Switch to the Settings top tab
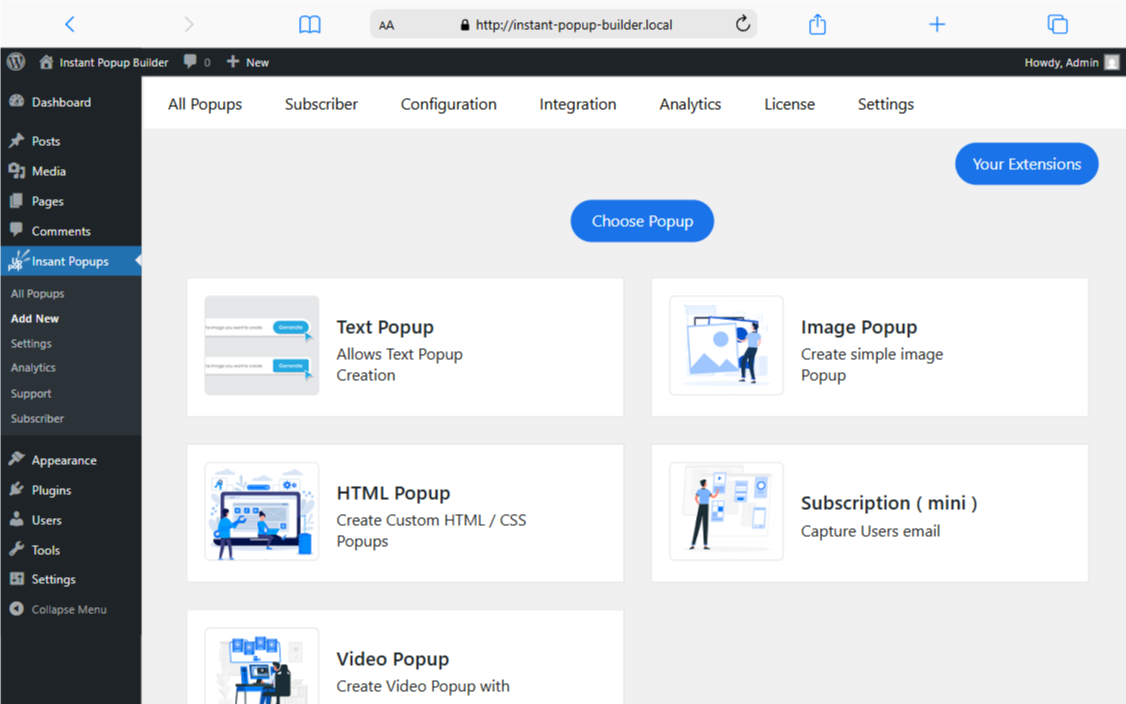The image size is (1126, 704). (885, 104)
